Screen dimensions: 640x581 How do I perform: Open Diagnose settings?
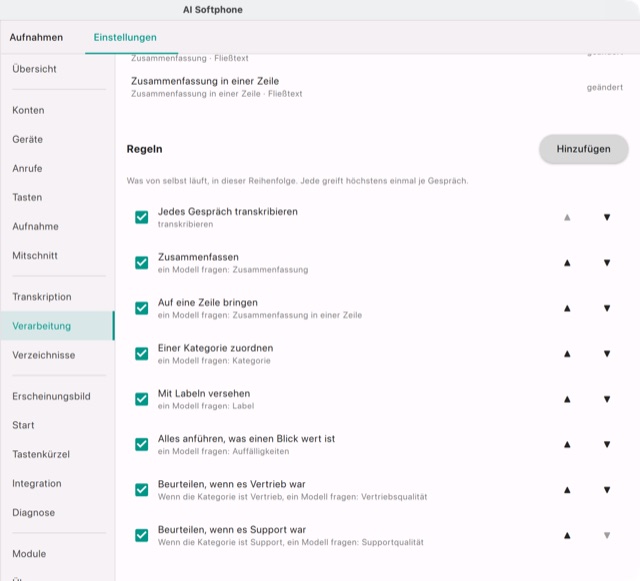pos(57,512)
